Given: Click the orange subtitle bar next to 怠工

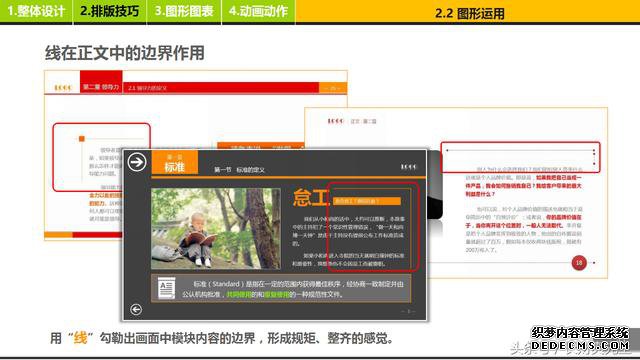Looking at the screenshot, I should [367, 201].
